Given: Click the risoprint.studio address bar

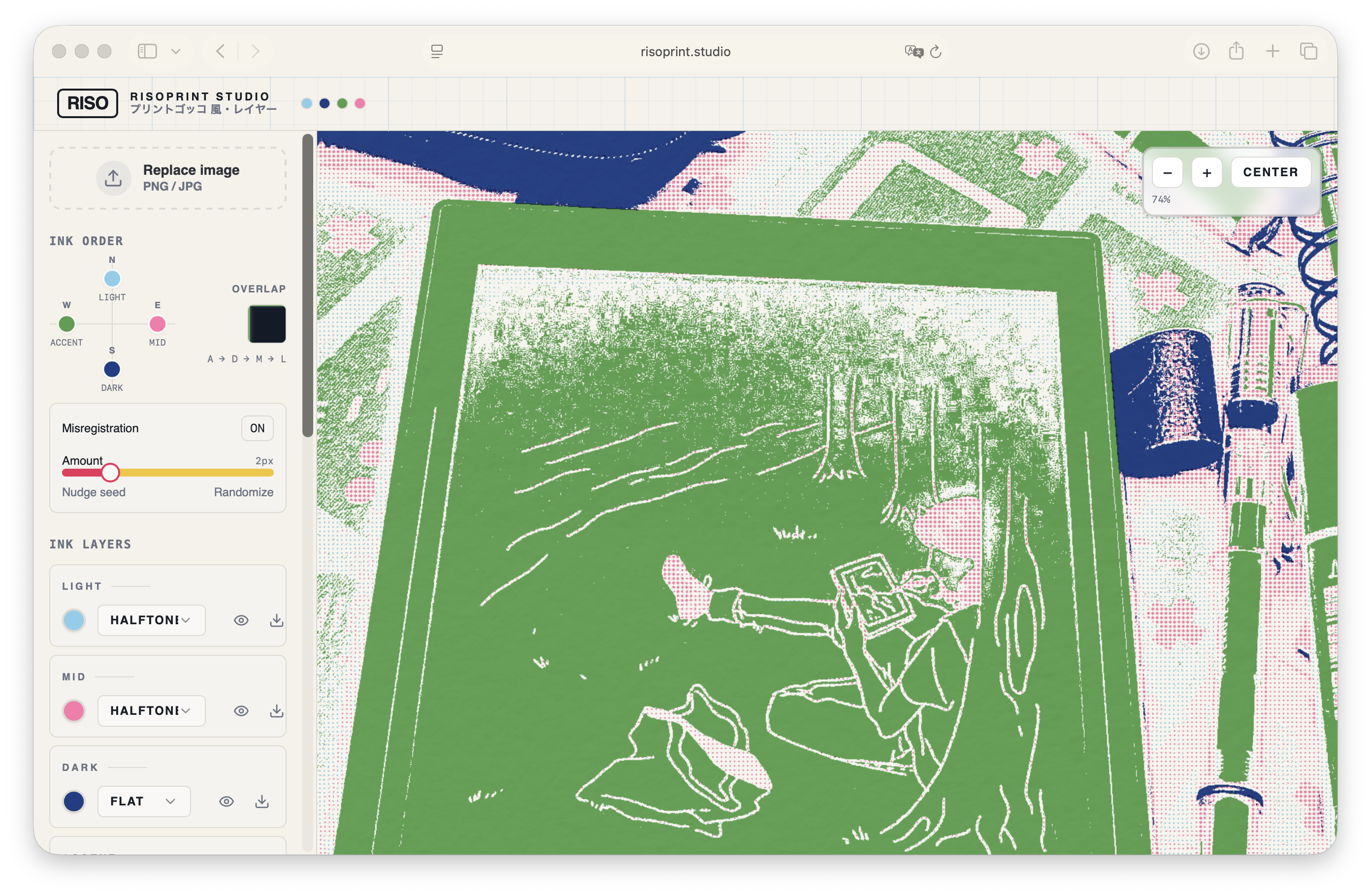Looking at the screenshot, I should click(685, 52).
